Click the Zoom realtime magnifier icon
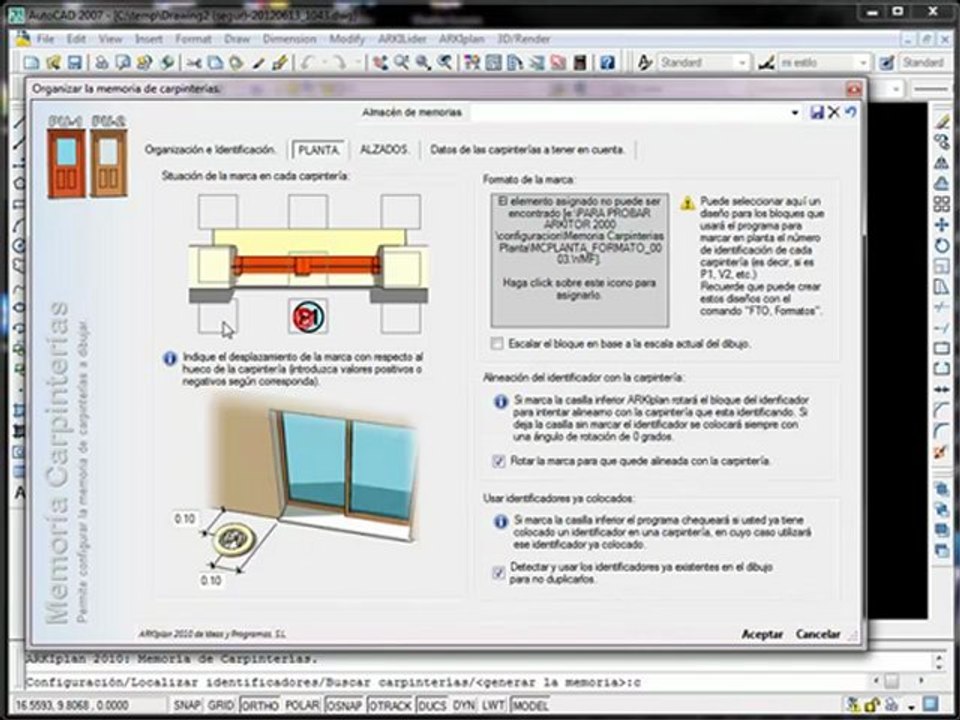 pos(402,62)
